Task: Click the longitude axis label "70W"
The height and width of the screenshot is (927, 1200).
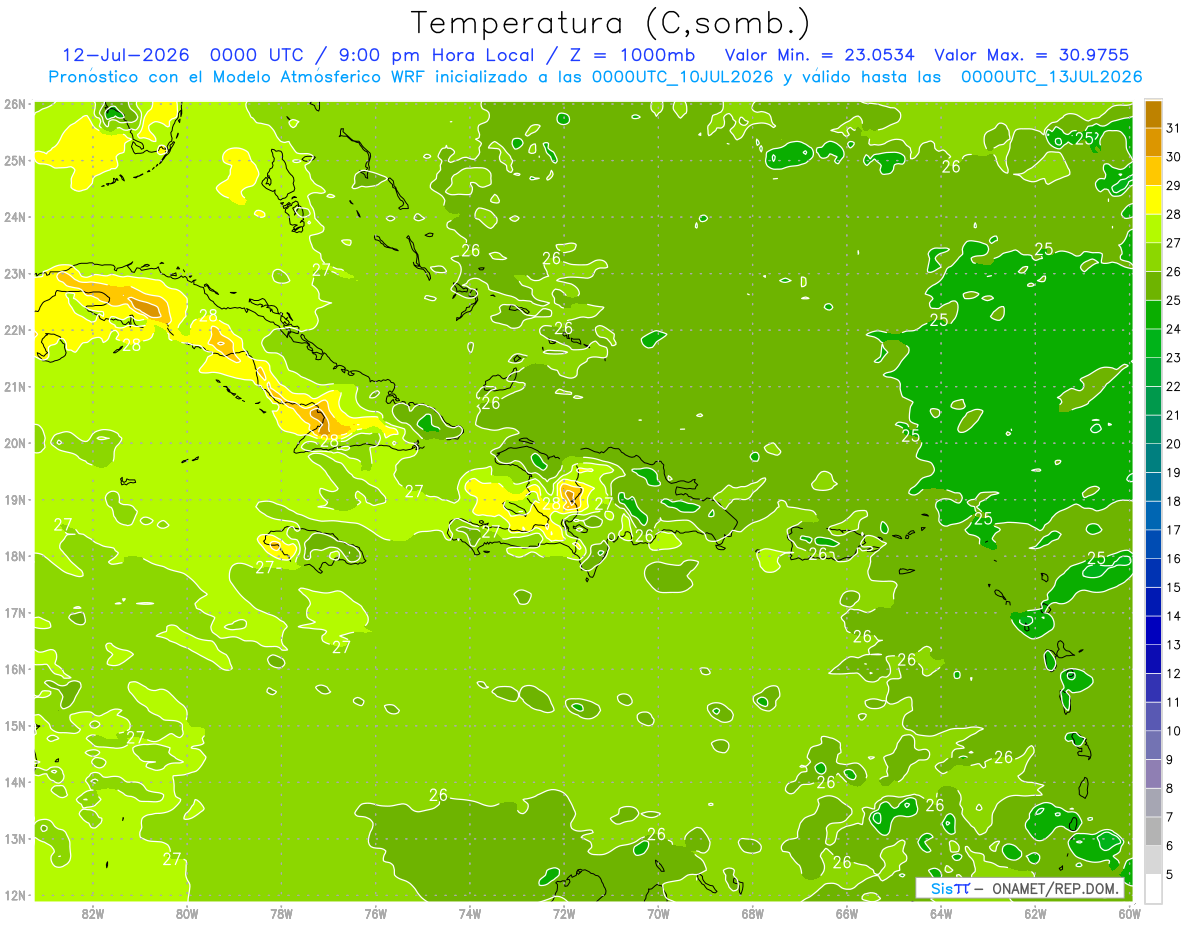Action: [658, 913]
